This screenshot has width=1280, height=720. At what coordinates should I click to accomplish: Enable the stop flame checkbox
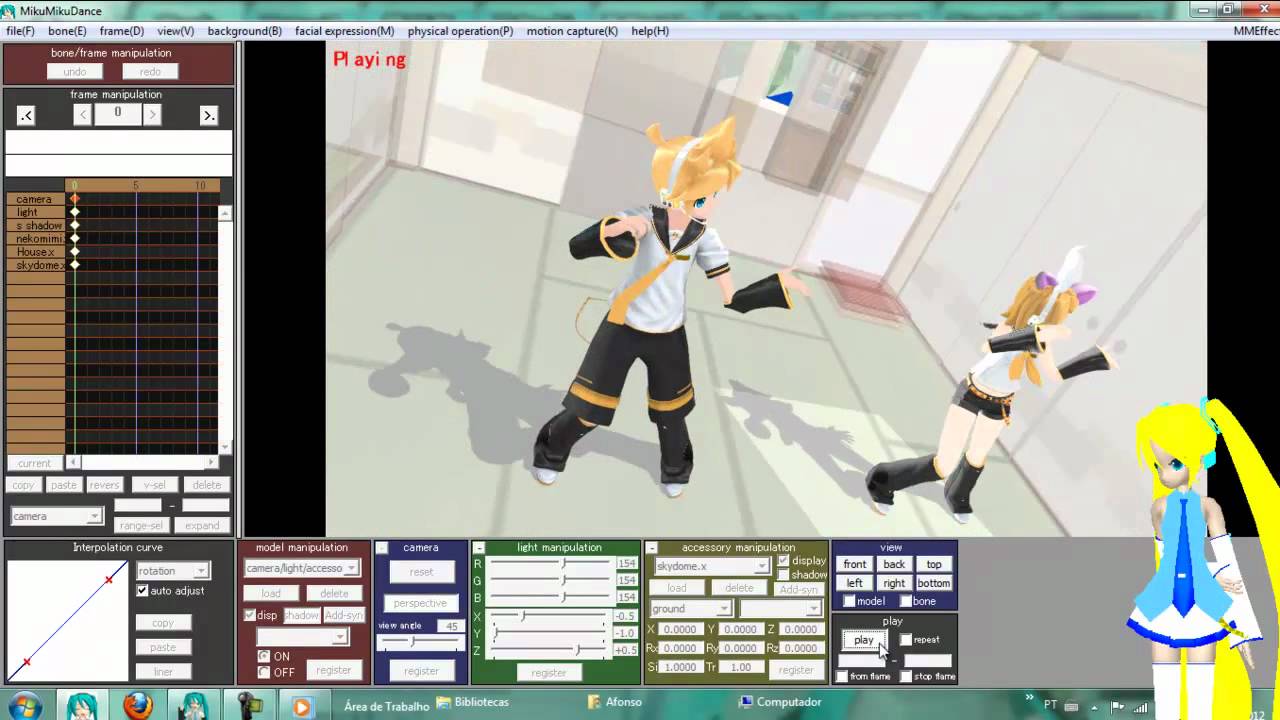coord(906,677)
